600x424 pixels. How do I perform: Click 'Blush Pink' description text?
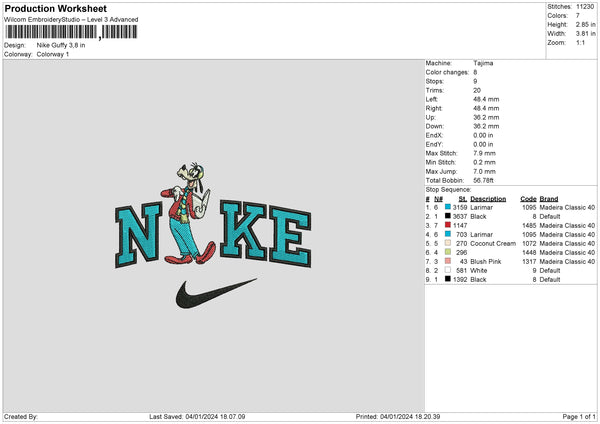pyautogui.click(x=486, y=261)
